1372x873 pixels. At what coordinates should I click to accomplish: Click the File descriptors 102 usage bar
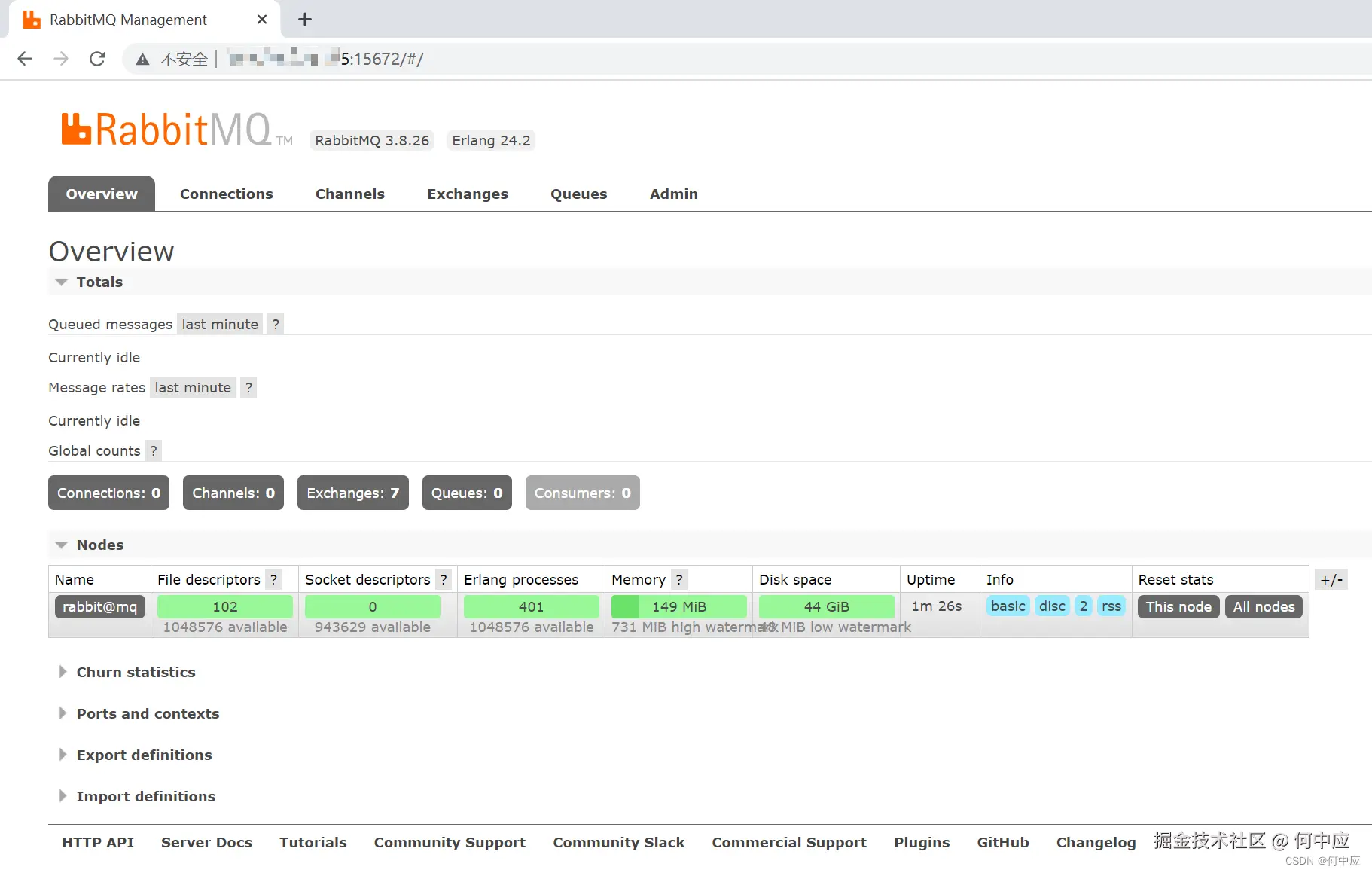coord(225,607)
